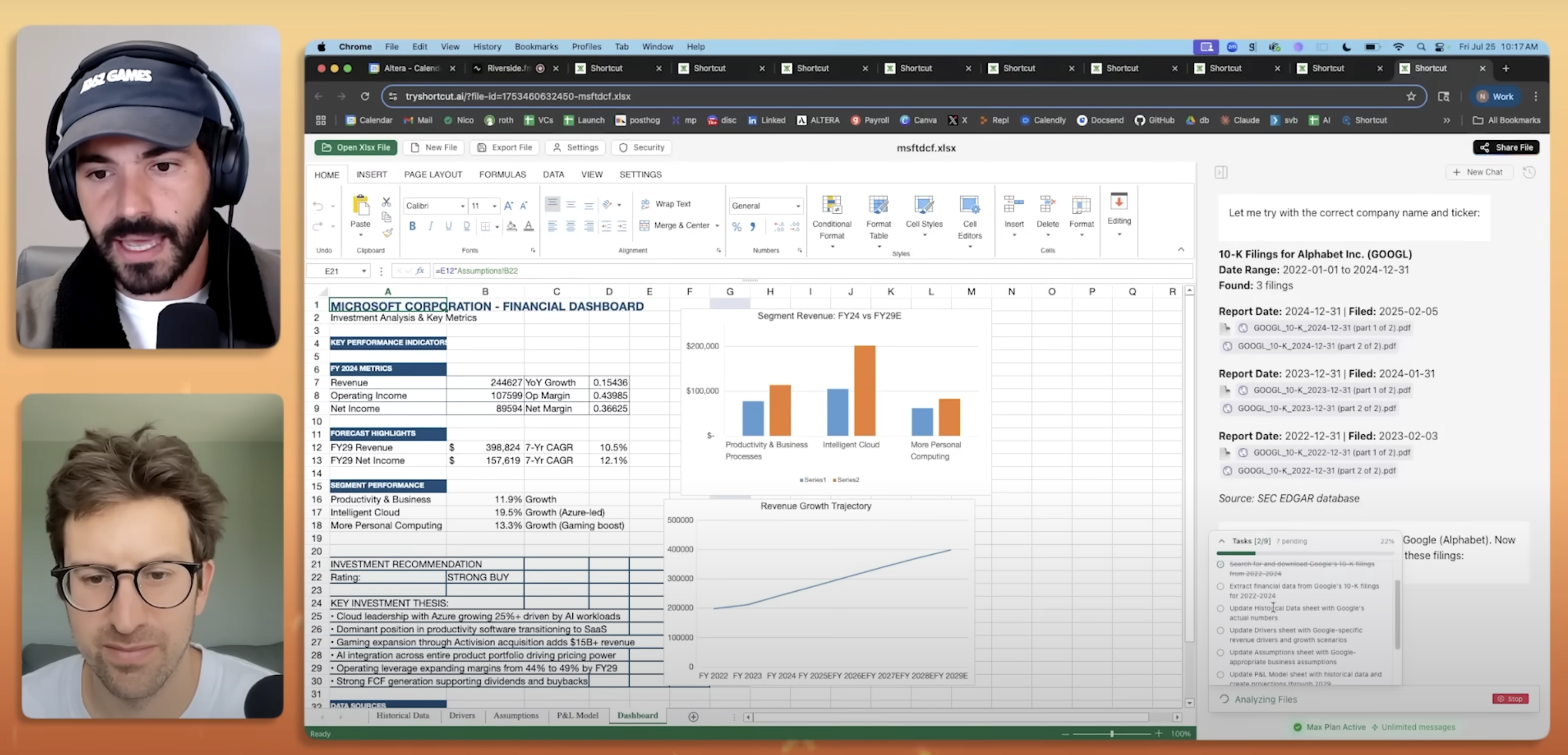1568x755 pixels.
Task: Open the Bookmarks menu in macOS menu bar
Action: 536,46
